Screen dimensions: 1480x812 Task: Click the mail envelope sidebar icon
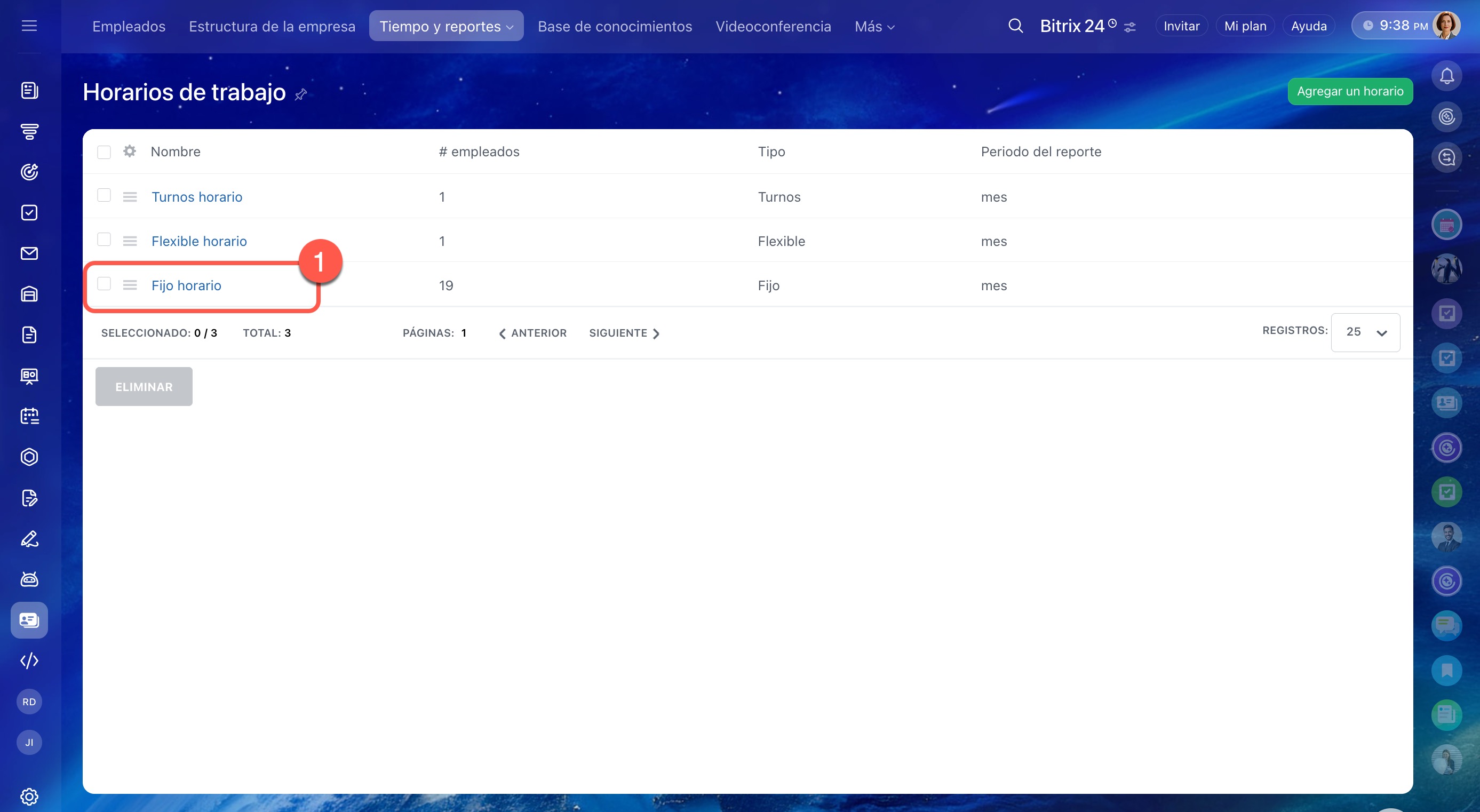pos(29,253)
